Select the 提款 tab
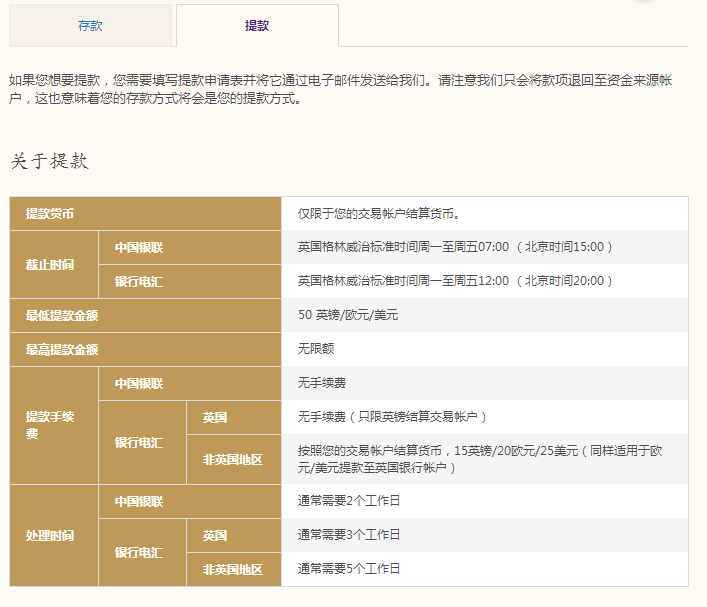The image size is (707, 607). click(257, 26)
